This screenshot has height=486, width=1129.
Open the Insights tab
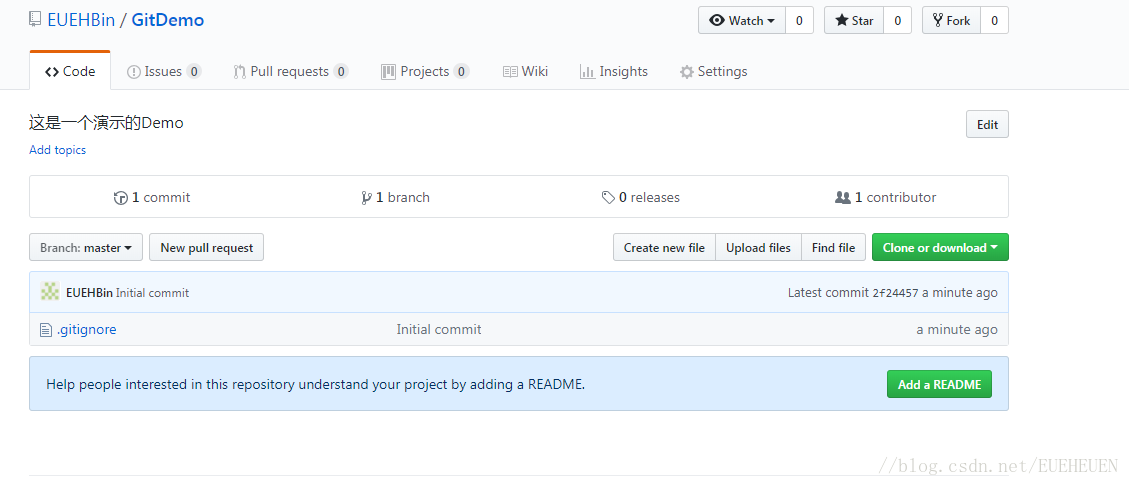613,71
